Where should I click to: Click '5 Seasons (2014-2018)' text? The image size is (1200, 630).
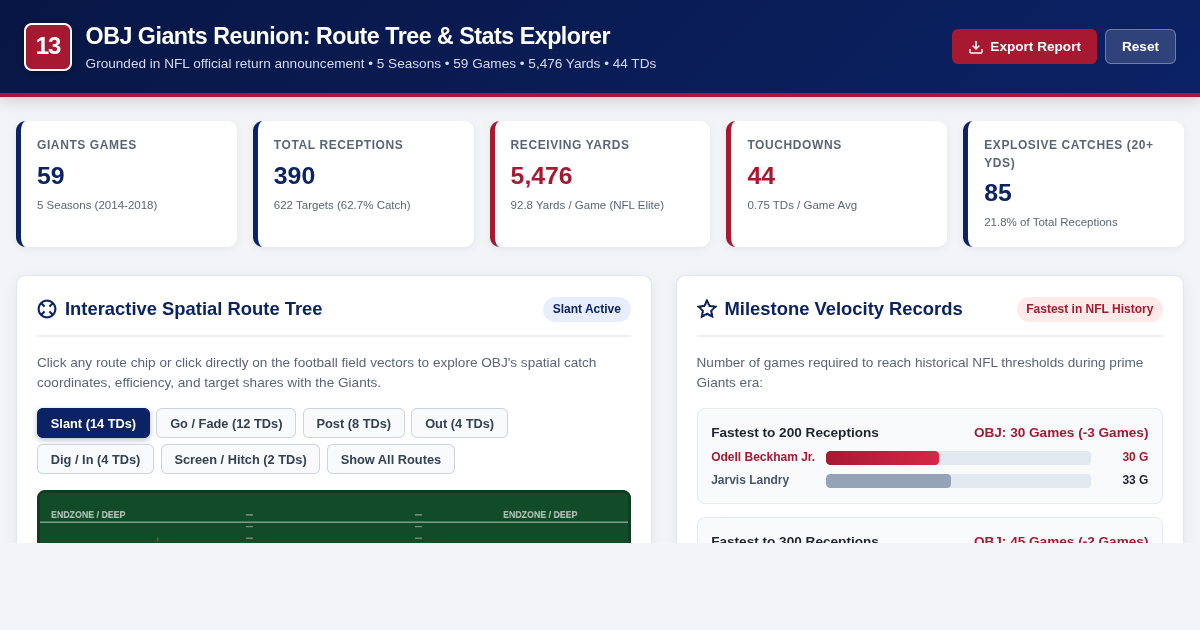(x=97, y=205)
